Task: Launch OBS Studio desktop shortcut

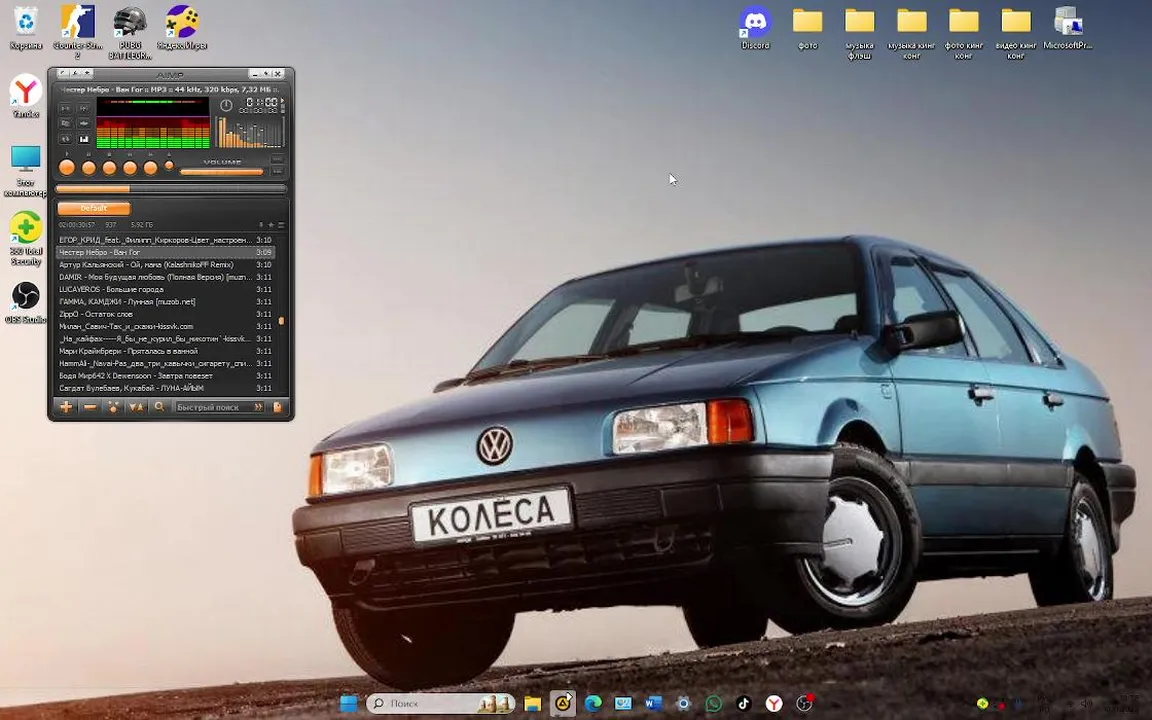Action: click(26, 303)
